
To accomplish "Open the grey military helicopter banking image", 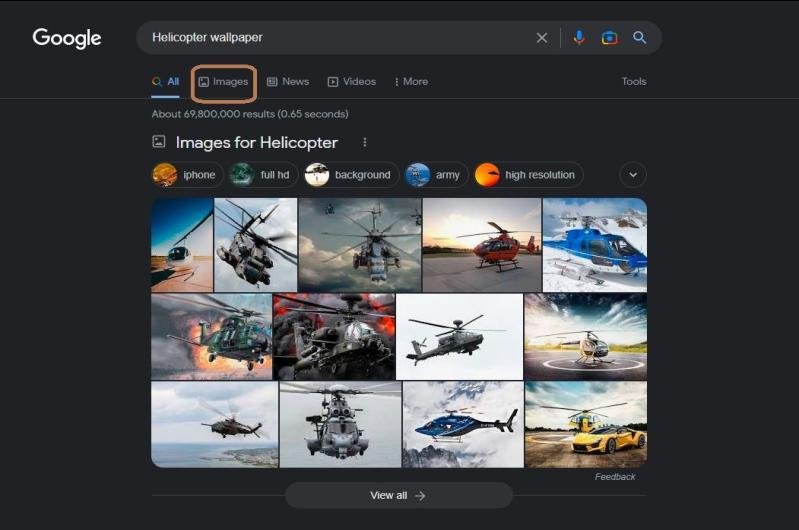I will click(256, 245).
